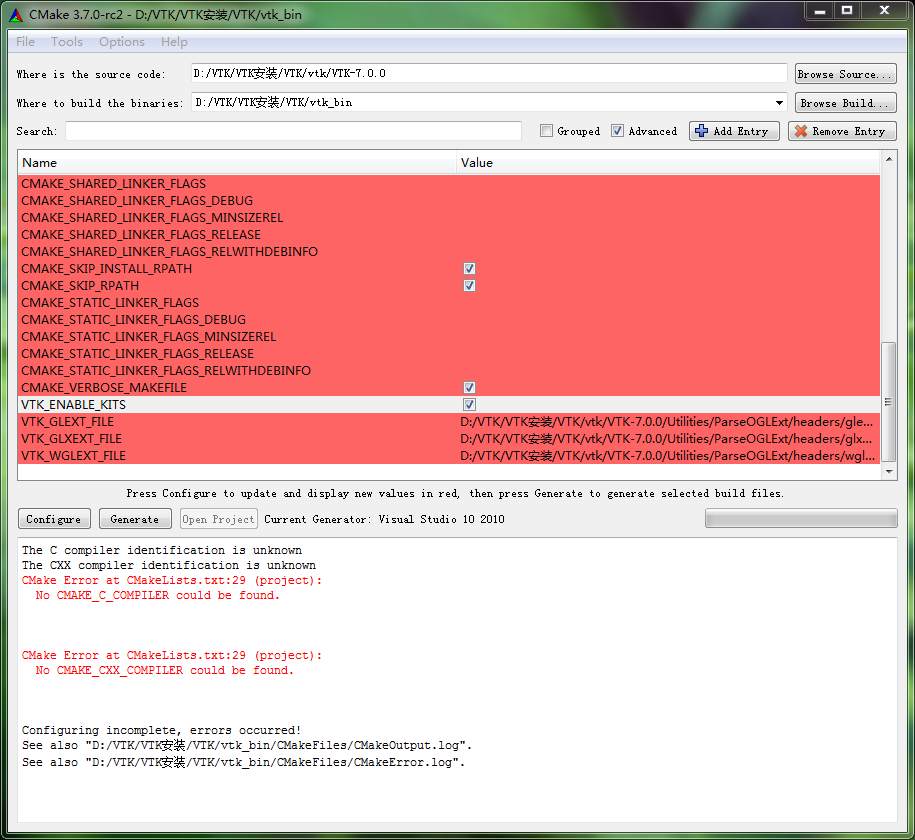The image size is (915, 840).
Task: Click the Browse Build button
Action: point(846,103)
